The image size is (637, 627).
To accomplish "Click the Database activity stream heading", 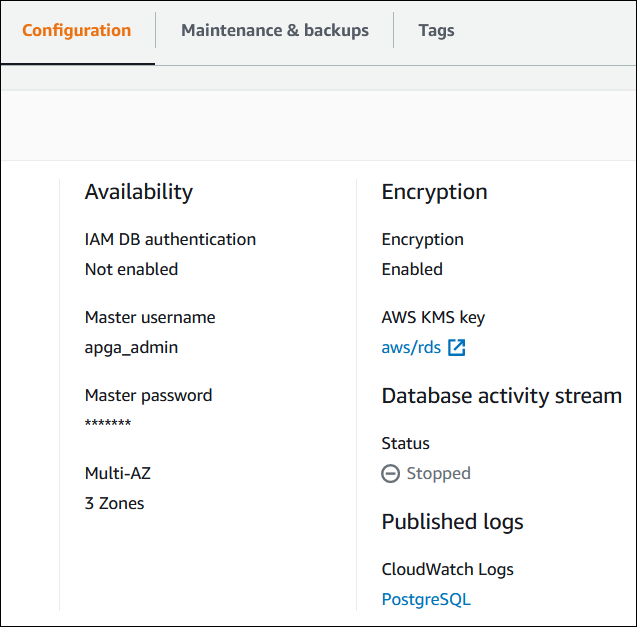I will [501, 396].
